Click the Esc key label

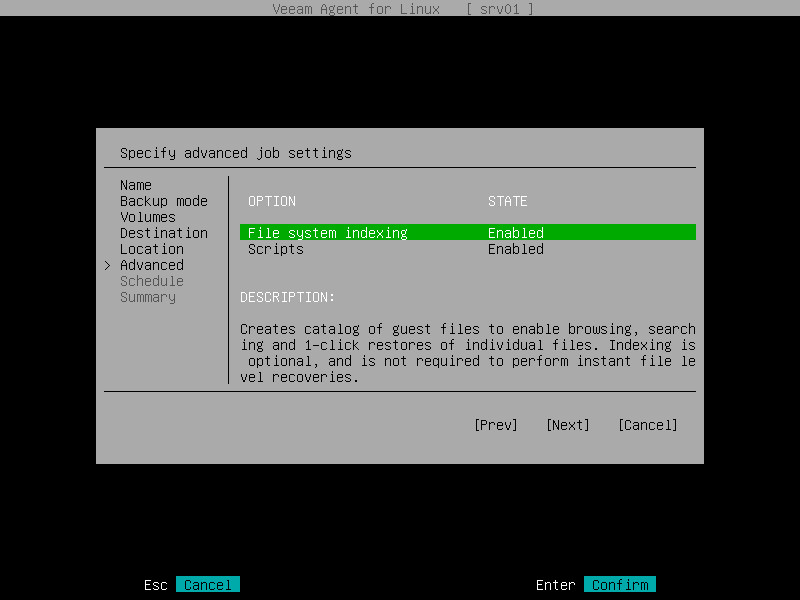156,585
